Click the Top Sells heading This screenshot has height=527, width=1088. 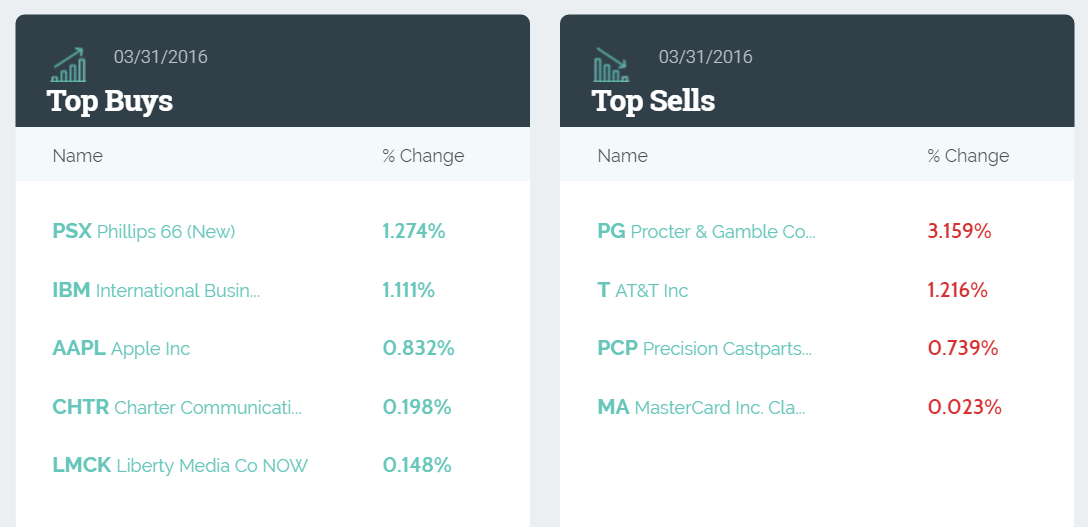tap(653, 101)
